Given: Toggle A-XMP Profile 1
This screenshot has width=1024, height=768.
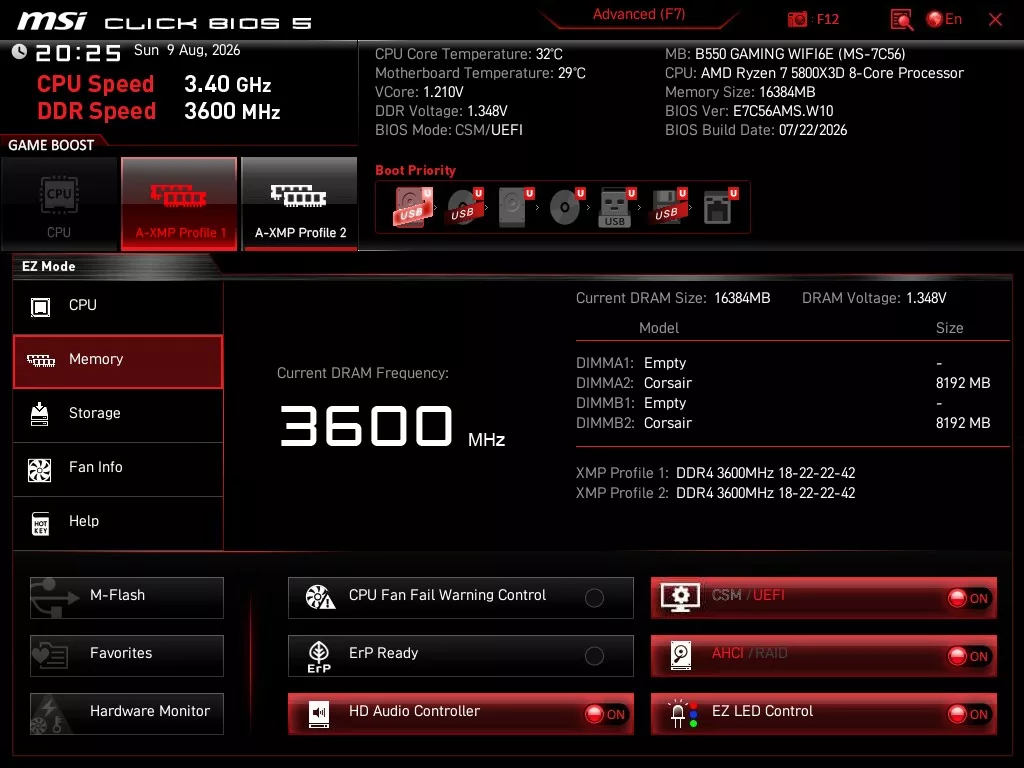Looking at the screenshot, I should (x=179, y=204).
